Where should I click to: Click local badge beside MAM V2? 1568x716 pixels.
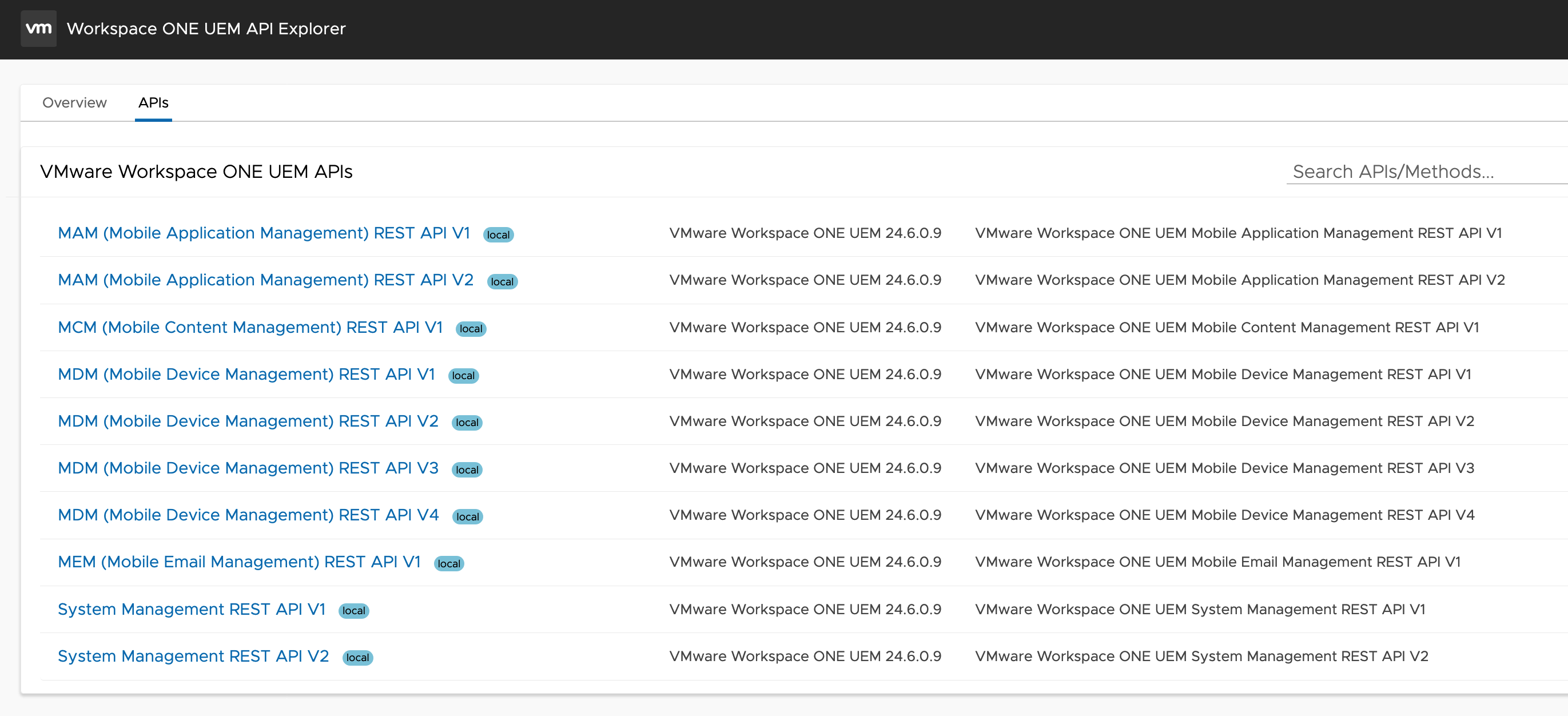[x=502, y=282]
